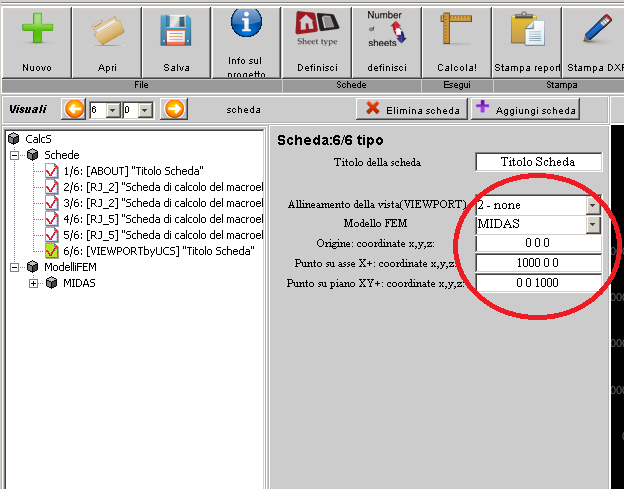Click the Titolo della scheda input field
624x489 pixels.
(538, 162)
